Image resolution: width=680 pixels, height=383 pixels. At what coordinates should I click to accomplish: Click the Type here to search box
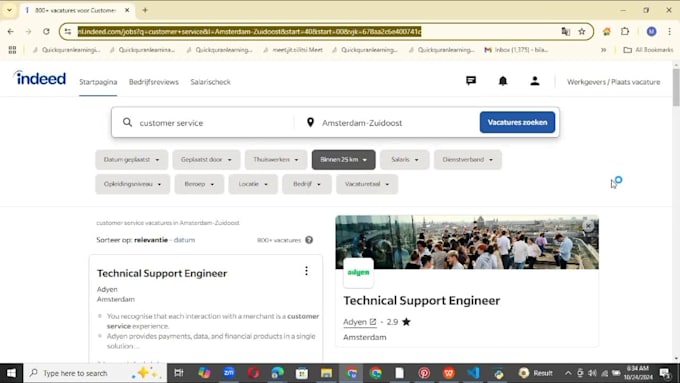pyautogui.click(x=95, y=373)
